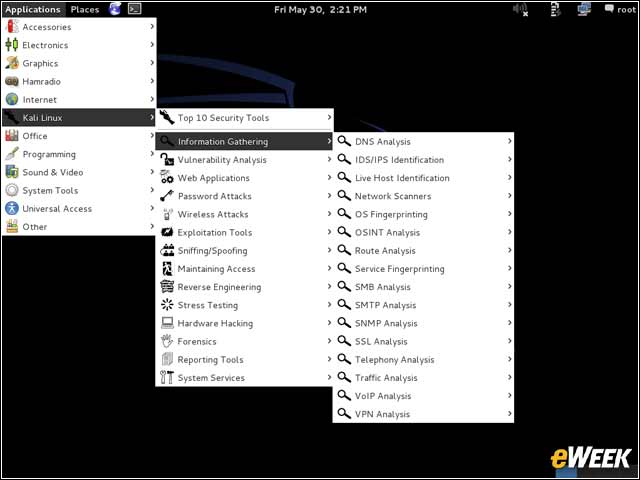Click the muted volume icon
The image size is (640, 480).
pos(520,9)
